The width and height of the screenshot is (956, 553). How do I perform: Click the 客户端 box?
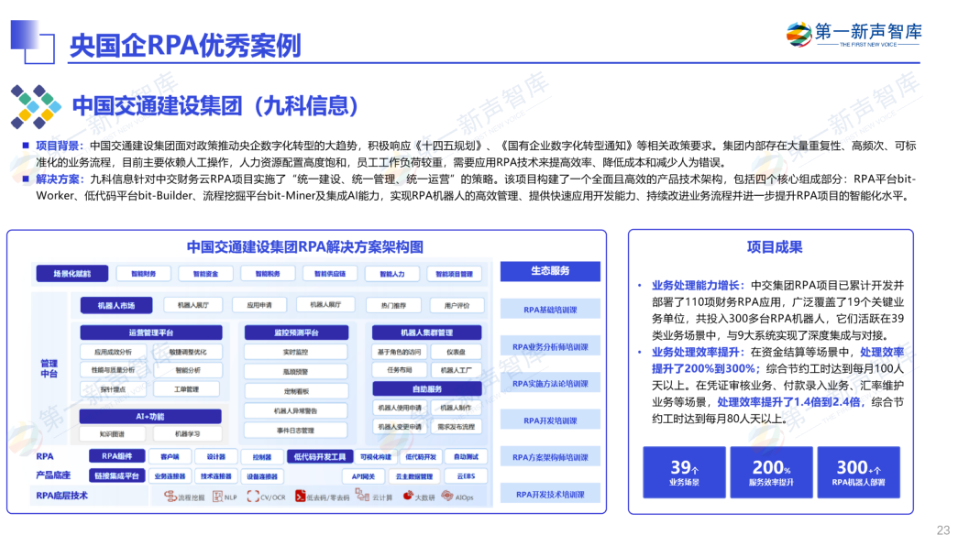click(169, 457)
